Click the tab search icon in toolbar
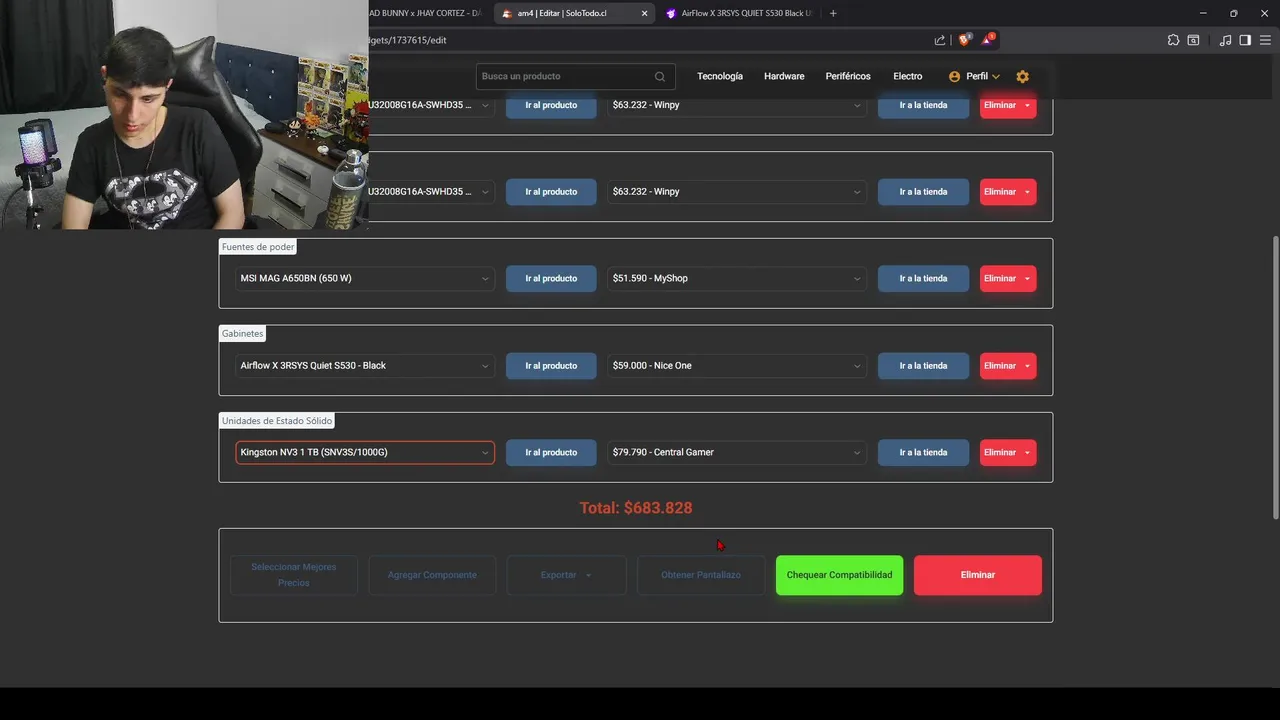The height and width of the screenshot is (720, 1280). (1193, 40)
